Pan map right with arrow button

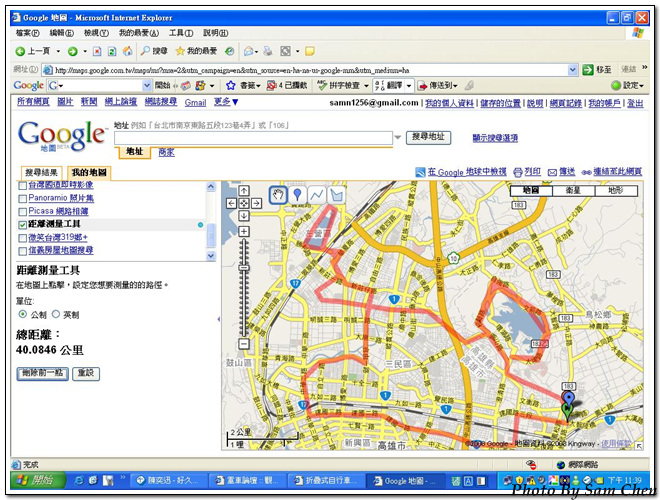pos(256,204)
